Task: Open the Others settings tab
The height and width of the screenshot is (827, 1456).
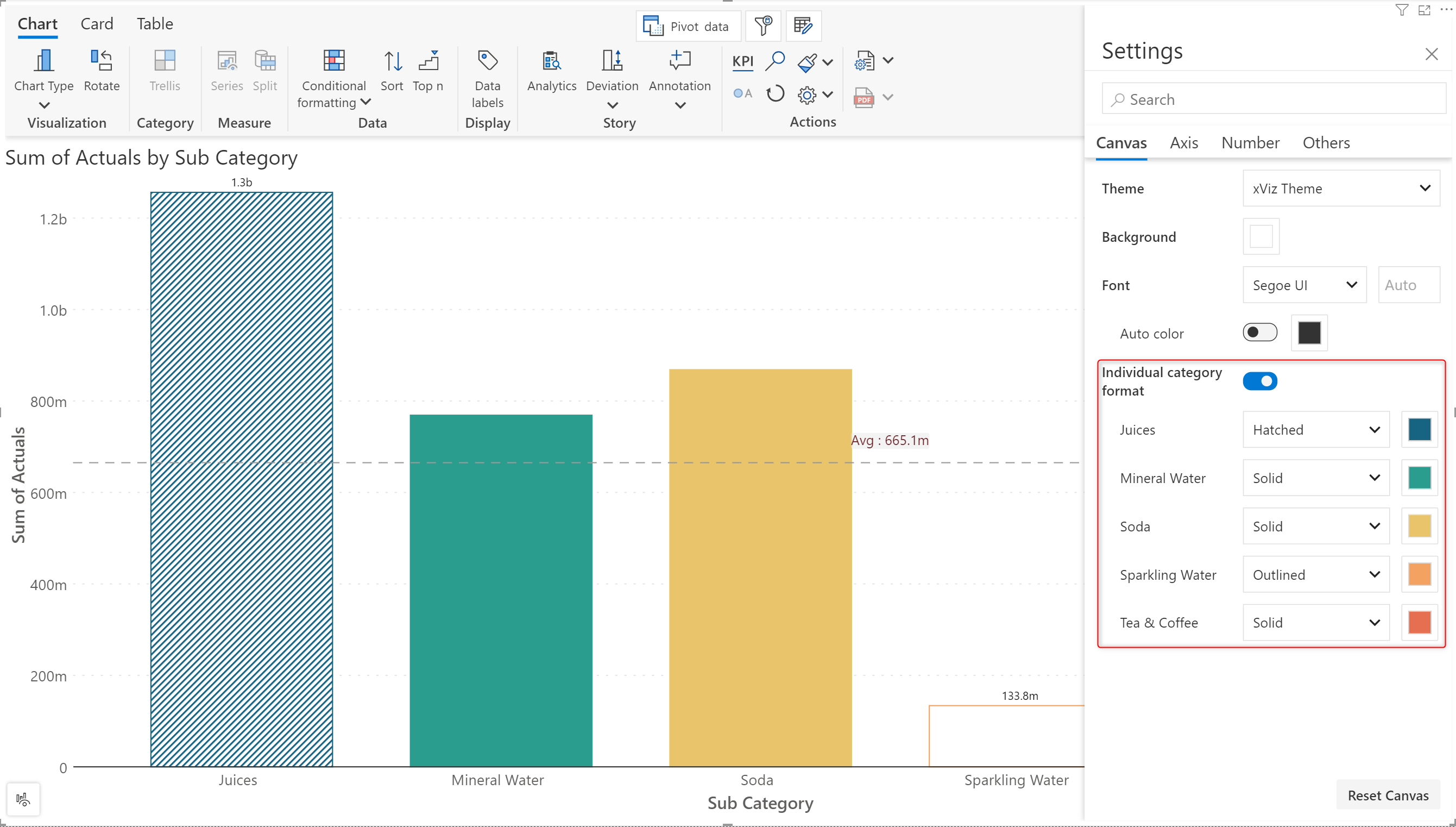Action: pyautogui.click(x=1326, y=142)
